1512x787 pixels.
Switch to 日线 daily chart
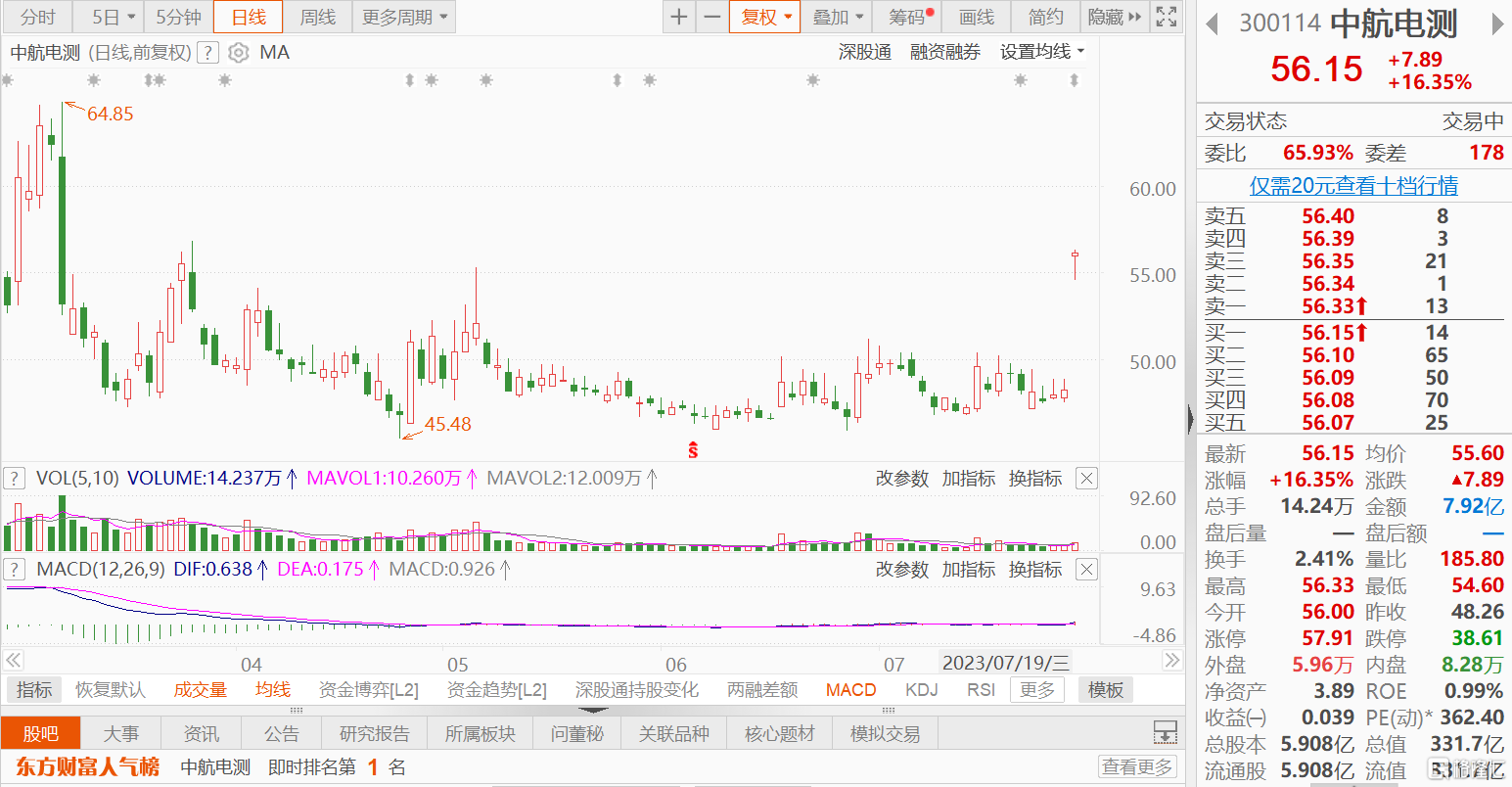[x=249, y=18]
